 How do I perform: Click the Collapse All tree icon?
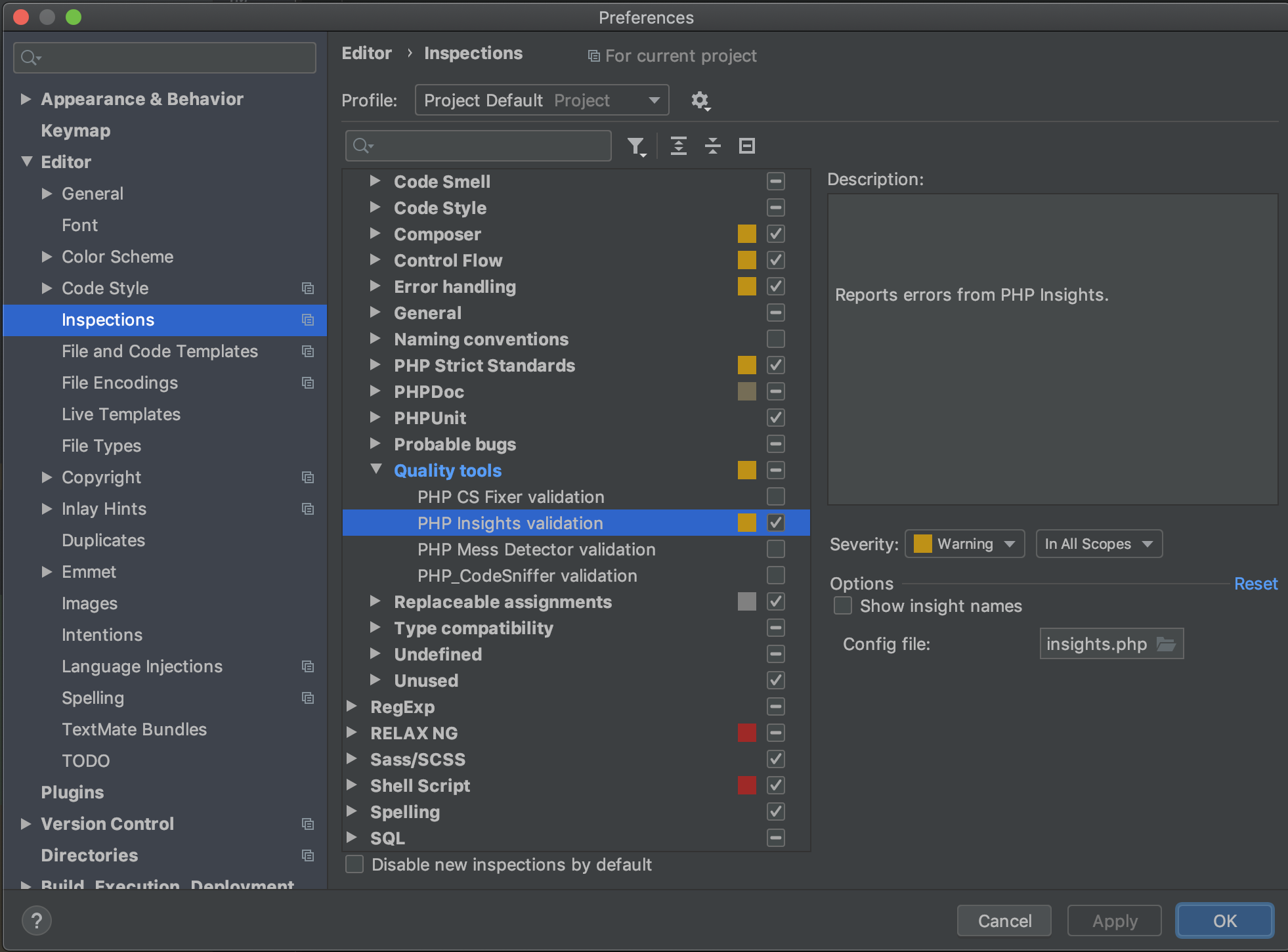pos(712,146)
